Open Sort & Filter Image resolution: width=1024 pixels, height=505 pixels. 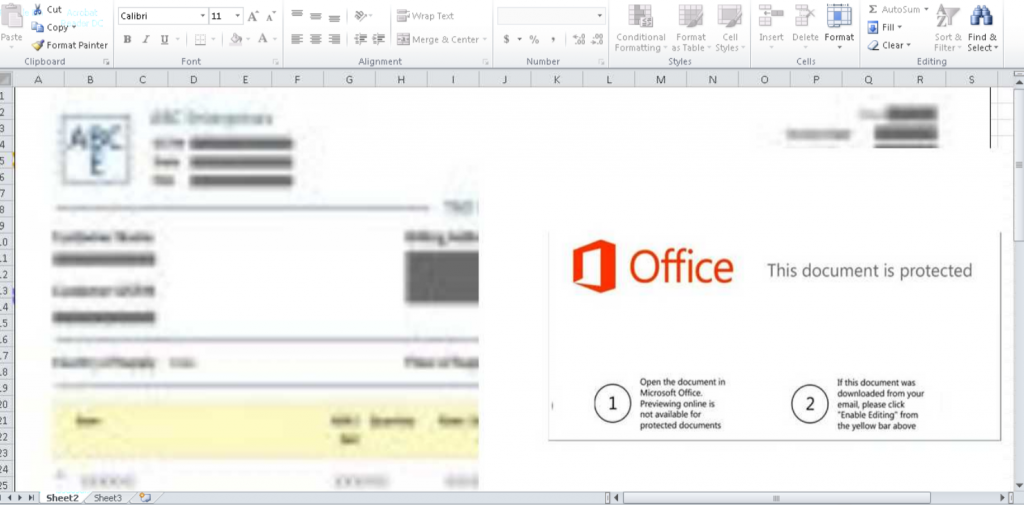click(x=948, y=28)
